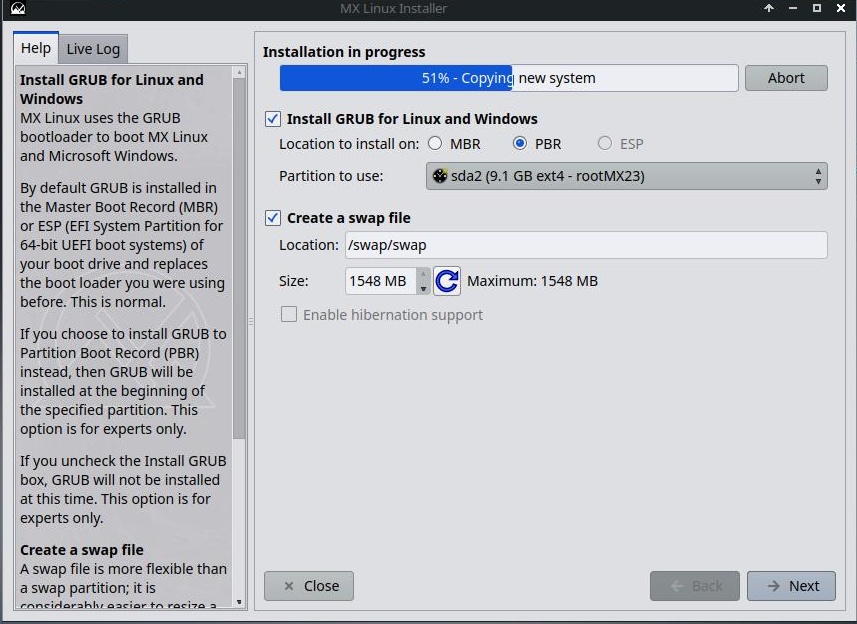
Task: Select the MBR radio button
Action: tap(435, 143)
